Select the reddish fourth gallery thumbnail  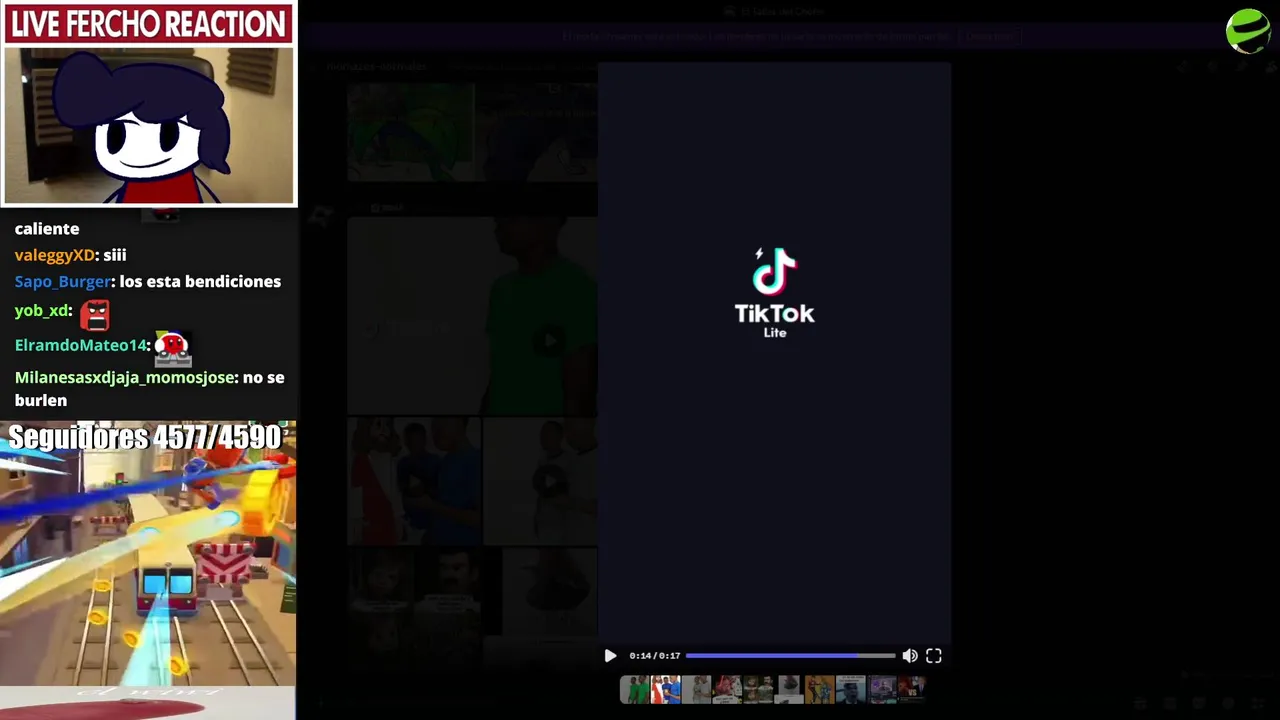pyautogui.click(x=727, y=689)
